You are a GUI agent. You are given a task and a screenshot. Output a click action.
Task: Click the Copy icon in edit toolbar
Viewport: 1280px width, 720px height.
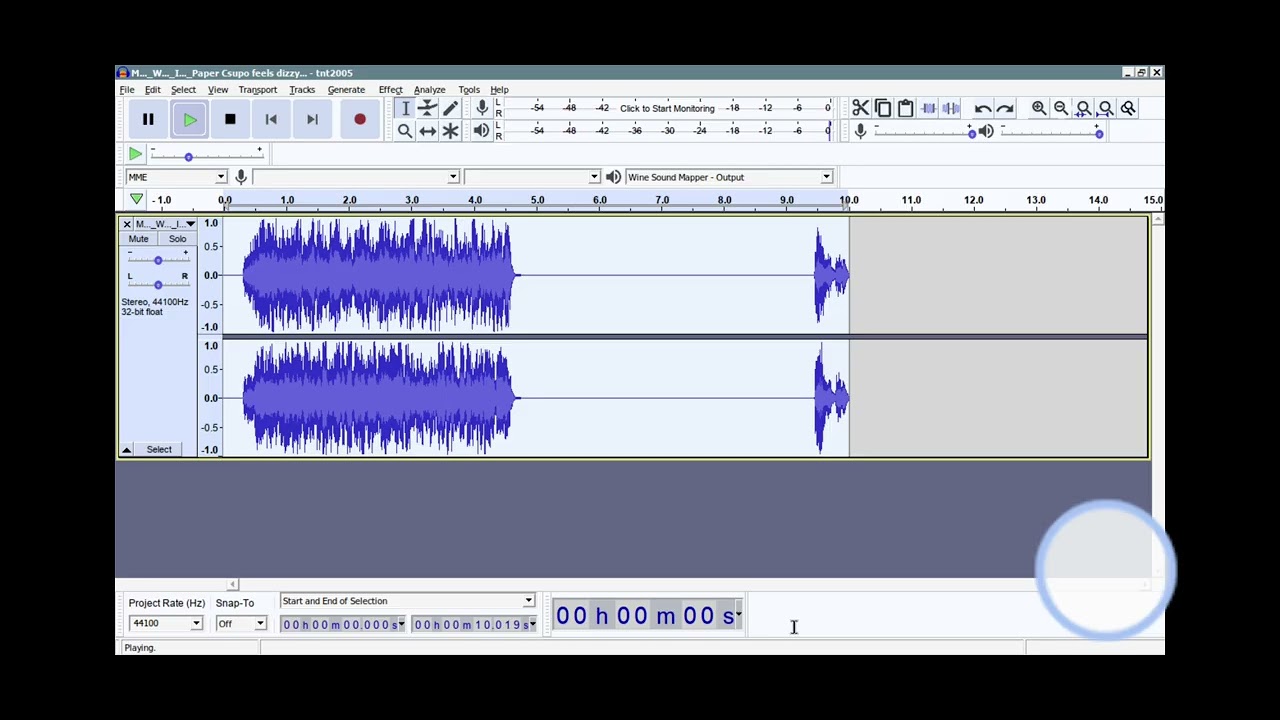pyautogui.click(x=883, y=108)
